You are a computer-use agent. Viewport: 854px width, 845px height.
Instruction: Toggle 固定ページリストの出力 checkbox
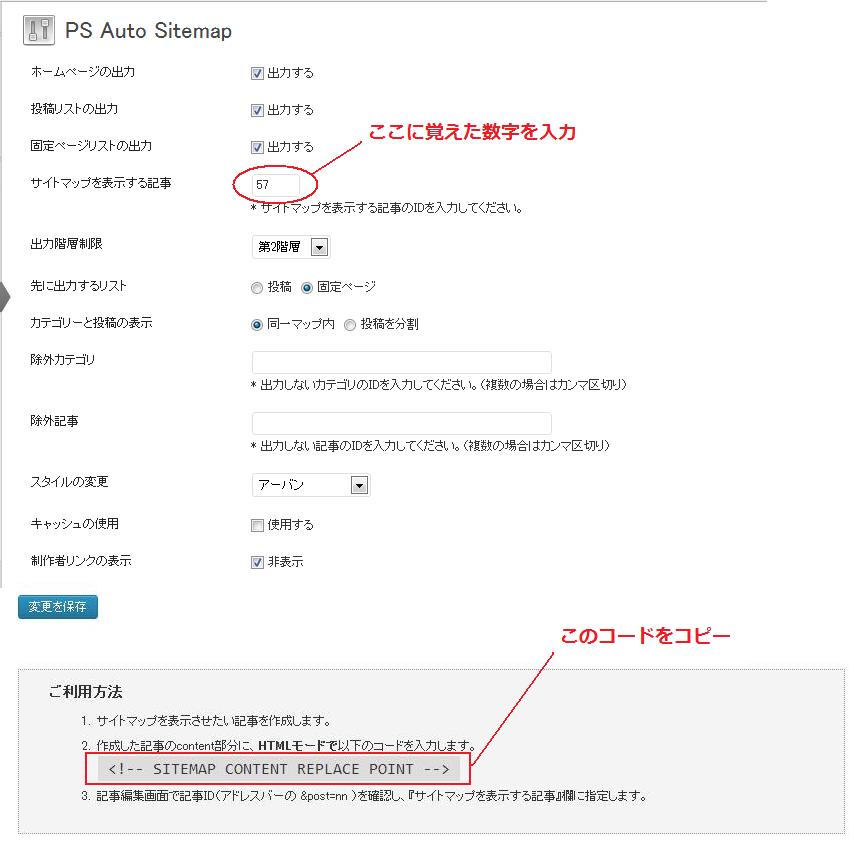257,148
